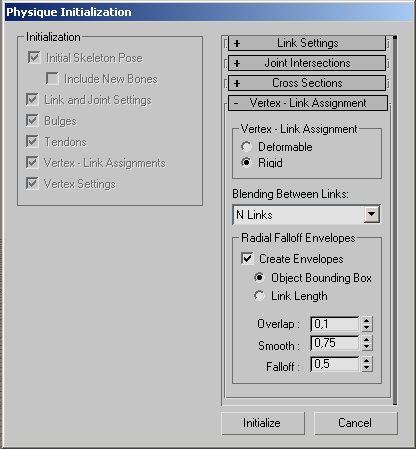This screenshot has width=416, height=450.
Task: Increase Falloff with the spinner up arrow
Action: [x=367, y=361]
